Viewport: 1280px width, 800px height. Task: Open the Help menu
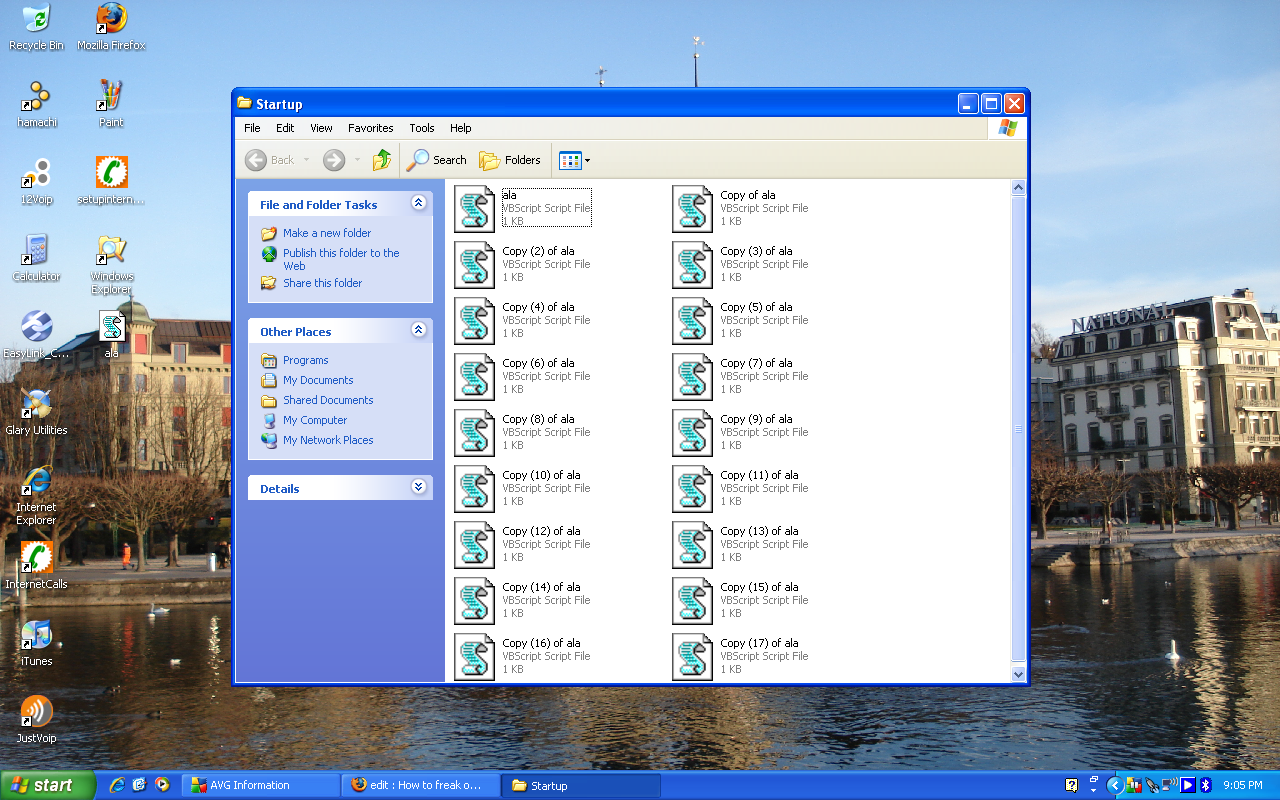[x=460, y=128]
